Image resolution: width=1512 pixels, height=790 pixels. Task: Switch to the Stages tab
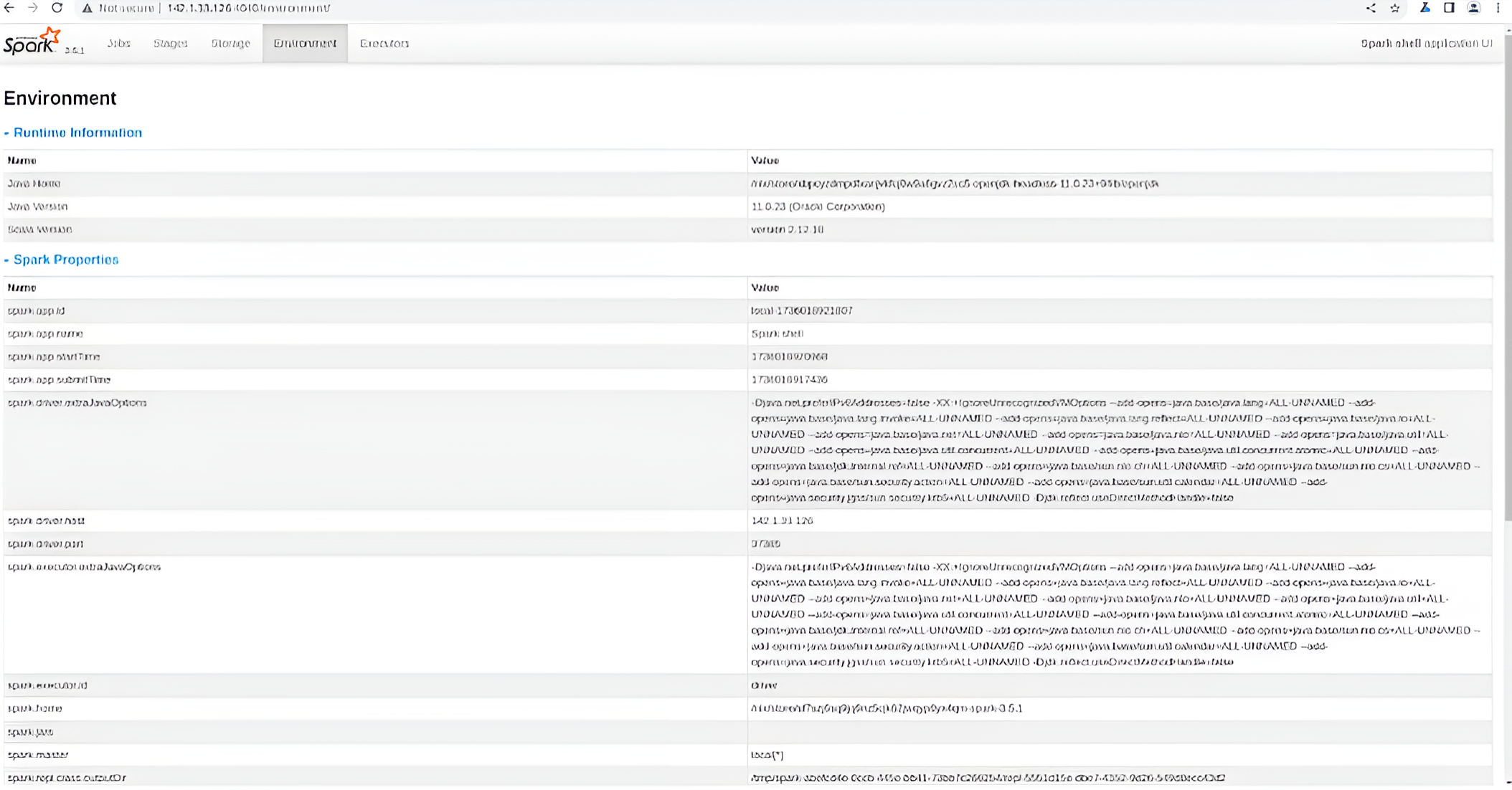(x=171, y=43)
